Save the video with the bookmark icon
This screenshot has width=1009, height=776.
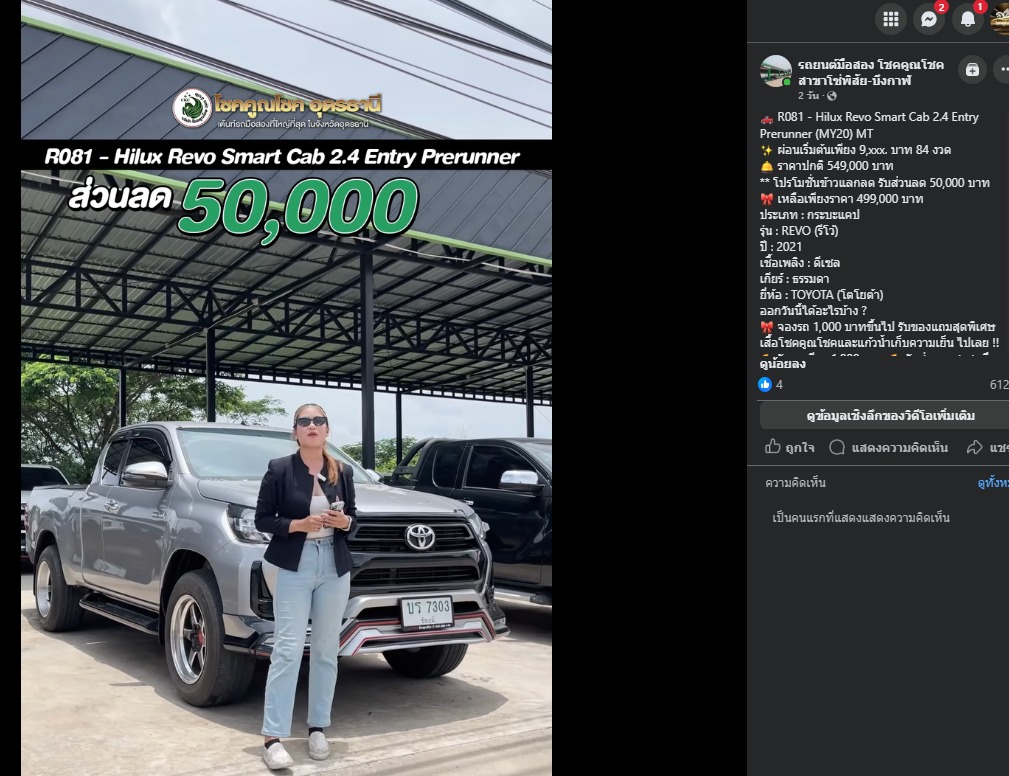(x=972, y=69)
